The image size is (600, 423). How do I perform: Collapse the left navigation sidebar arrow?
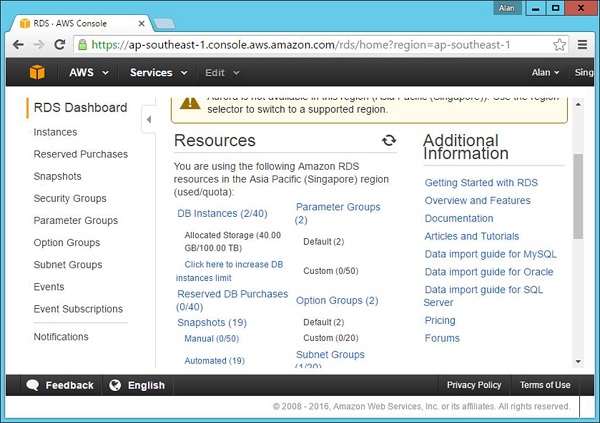(149, 120)
